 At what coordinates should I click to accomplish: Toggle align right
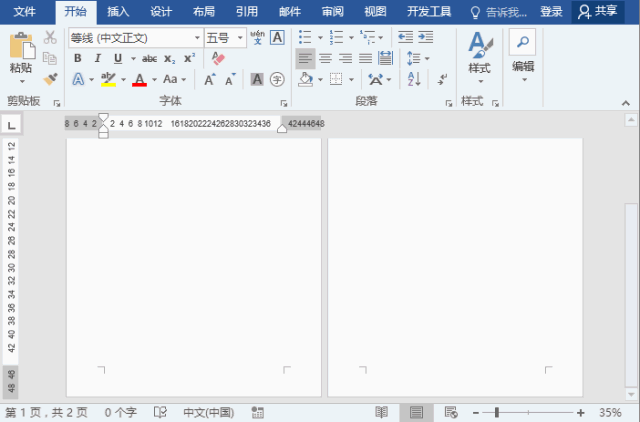point(345,58)
